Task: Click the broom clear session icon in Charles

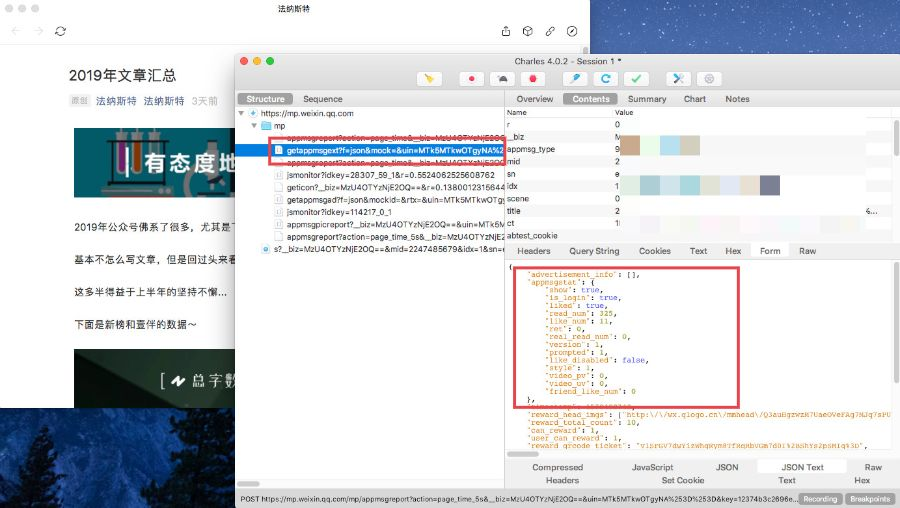Action: coord(429,79)
